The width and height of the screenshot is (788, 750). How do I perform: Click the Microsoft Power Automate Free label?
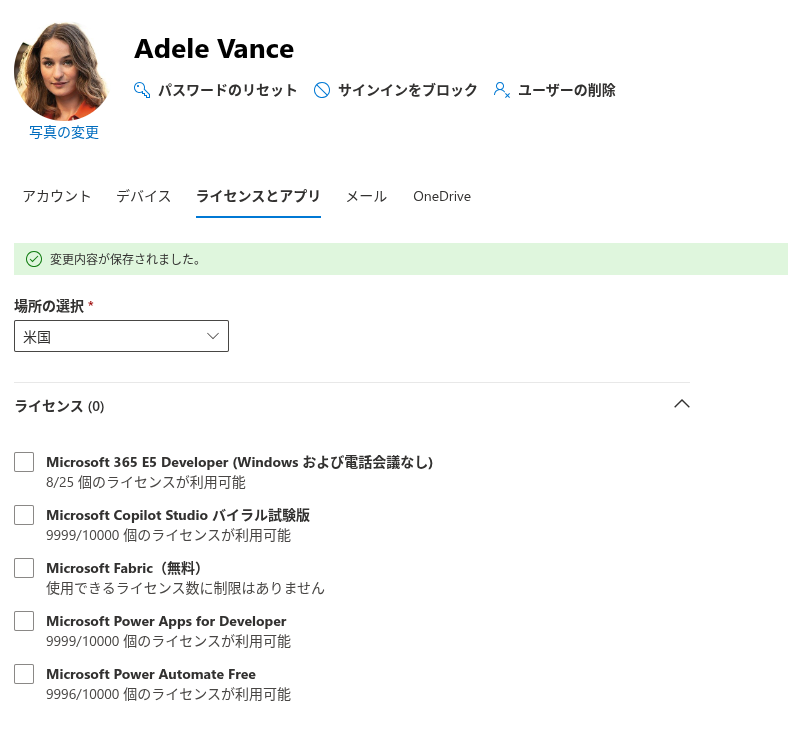point(151,674)
